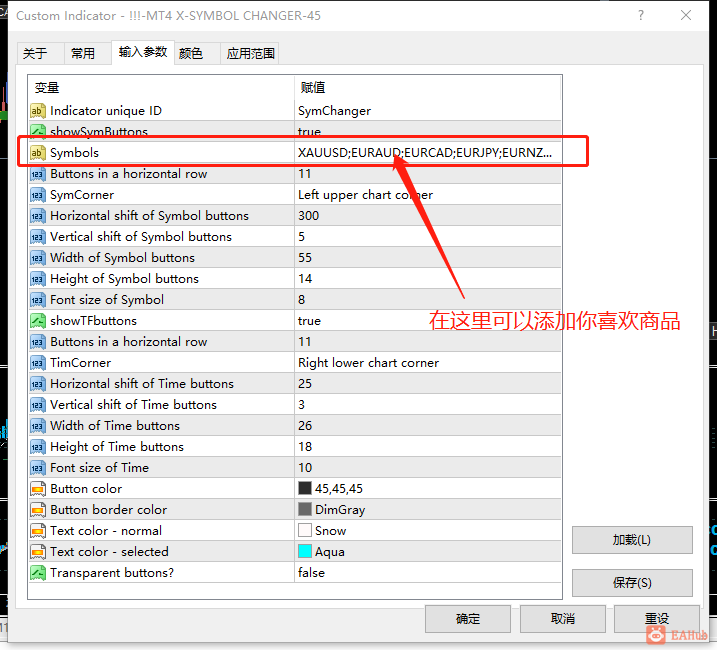Viewport: 717px width, 650px height.
Task: Click the integer icon beside SymCorner
Action: [x=38, y=195]
